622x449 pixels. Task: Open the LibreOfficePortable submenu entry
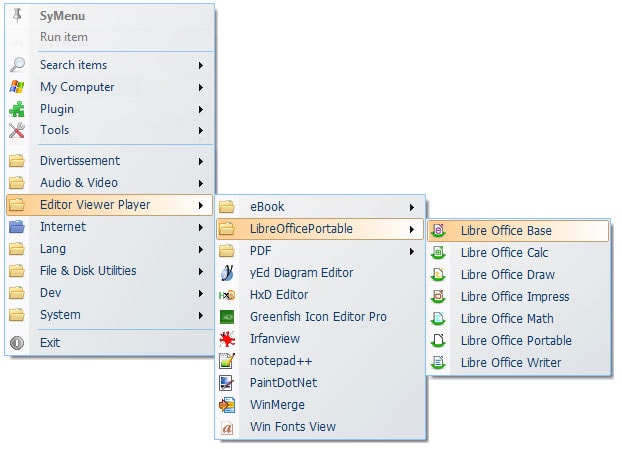click(320, 229)
